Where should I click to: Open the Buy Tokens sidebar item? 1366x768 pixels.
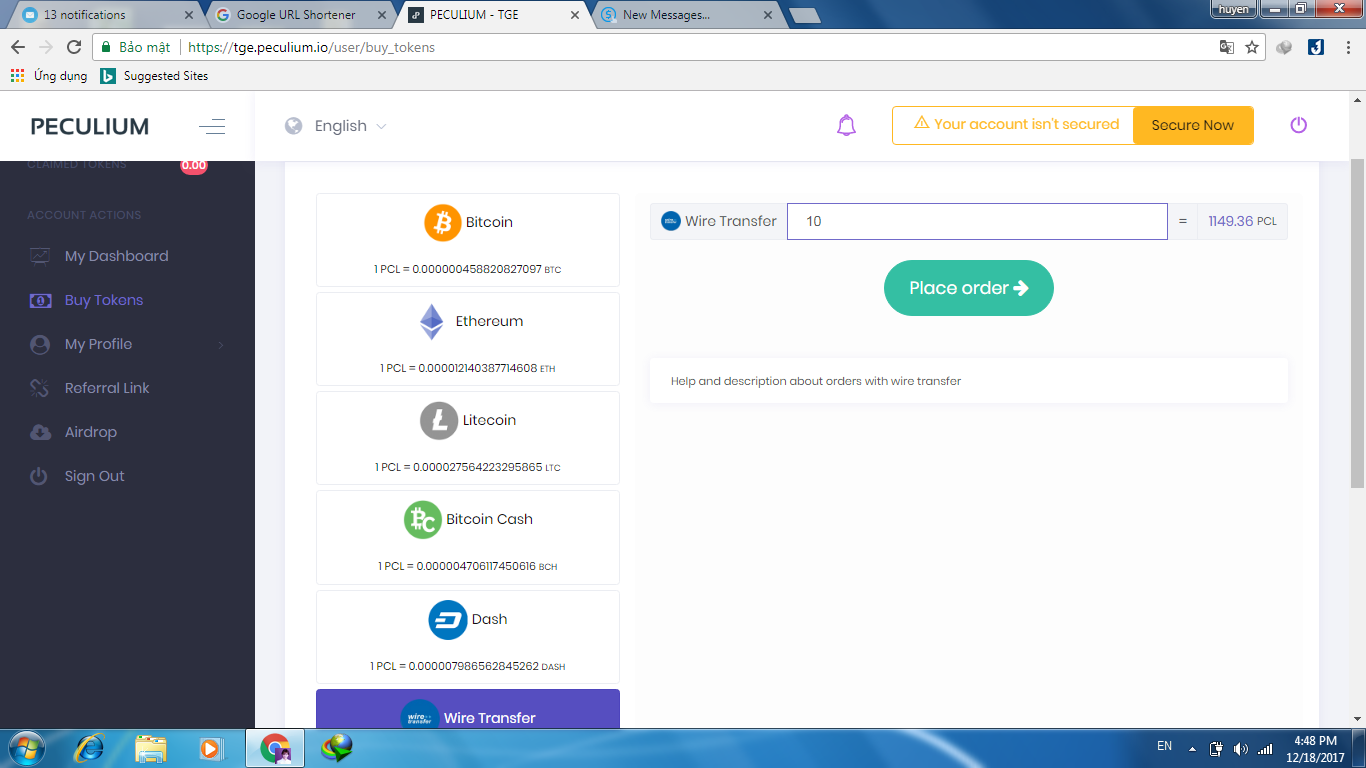[x=104, y=300]
